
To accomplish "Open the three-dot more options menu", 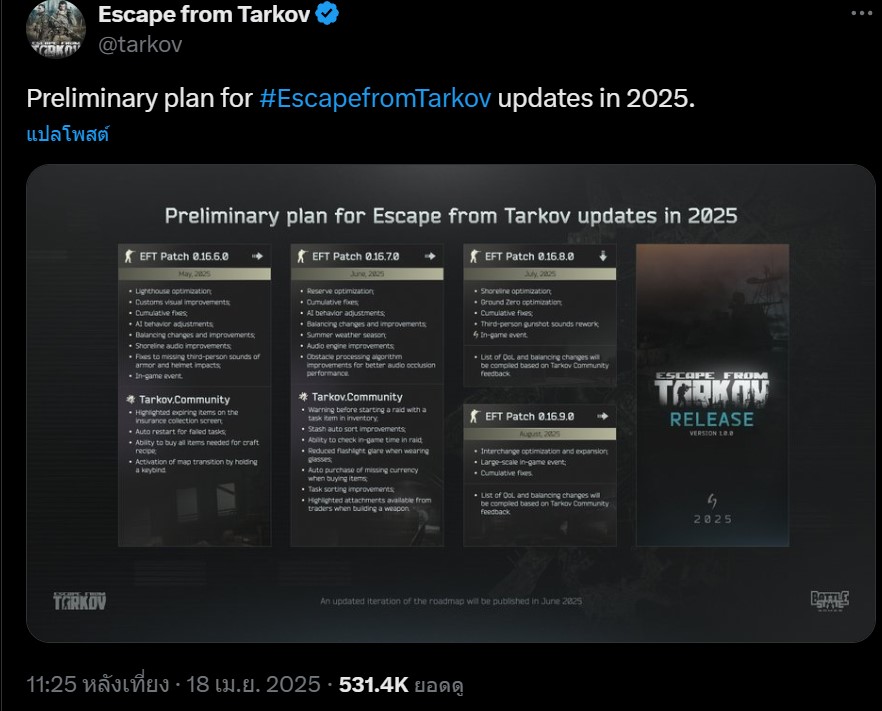I will click(861, 13).
